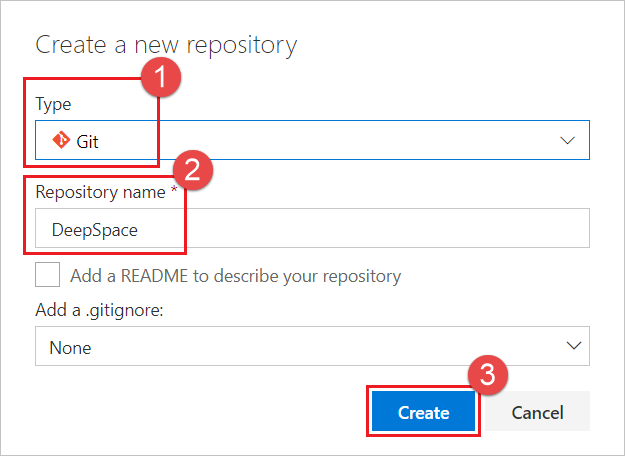
Task: Expand the Type dropdown chevron arrow
Action: click(x=568, y=141)
